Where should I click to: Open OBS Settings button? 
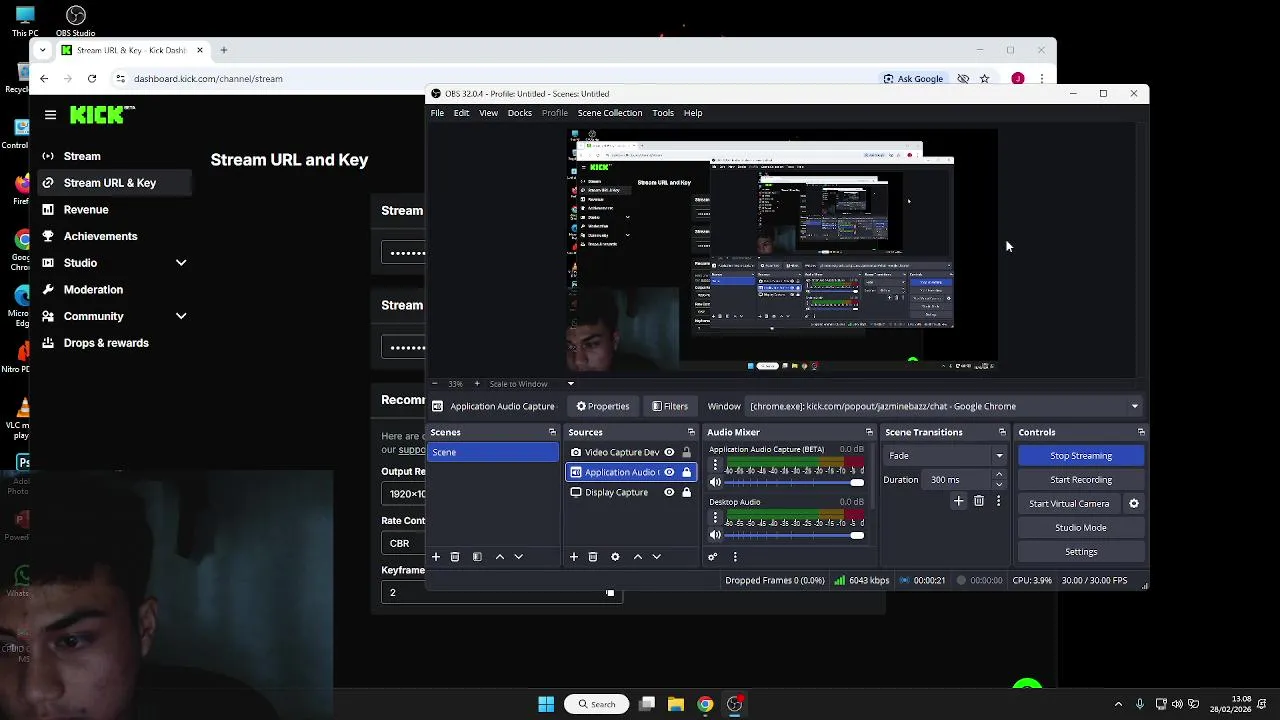pos(1081,552)
